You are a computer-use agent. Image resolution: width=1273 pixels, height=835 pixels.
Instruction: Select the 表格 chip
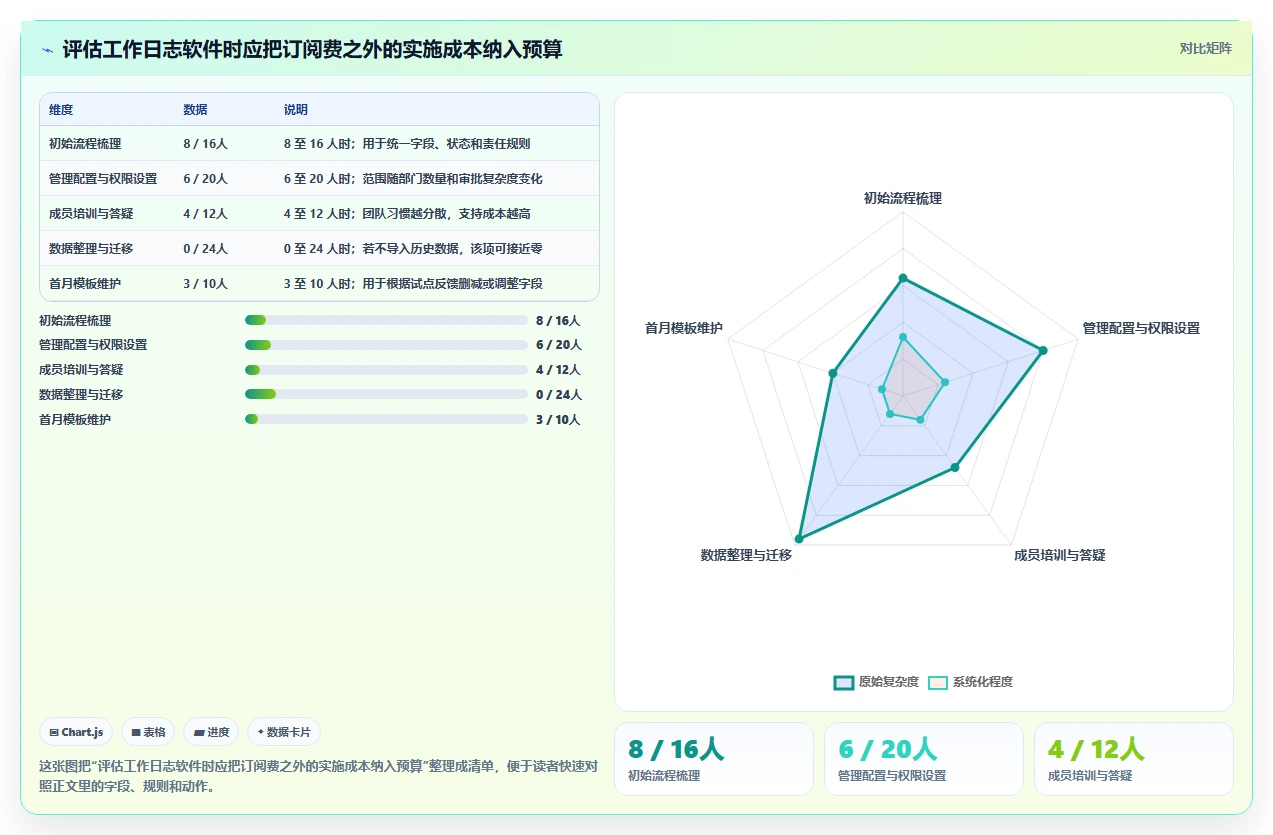[x=148, y=732]
